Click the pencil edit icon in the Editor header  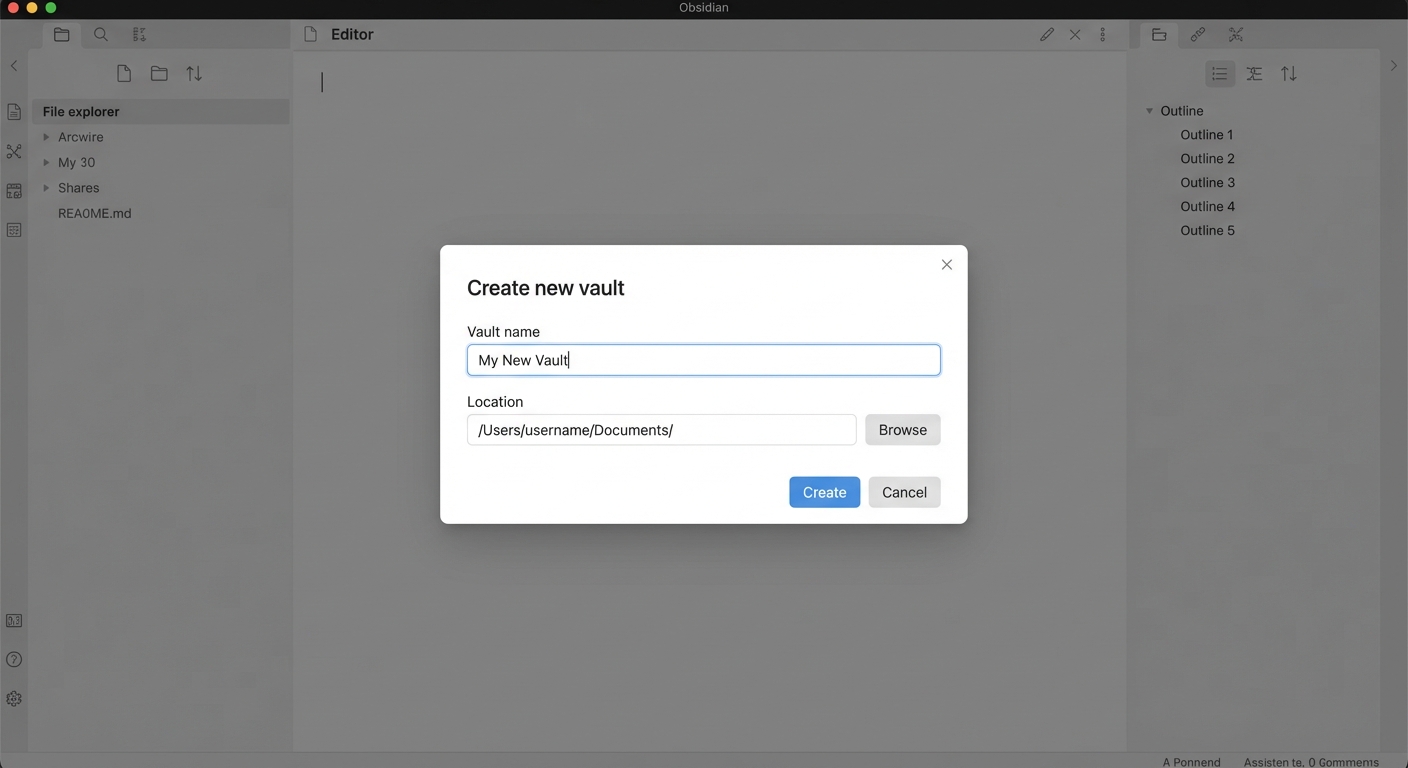click(1047, 34)
